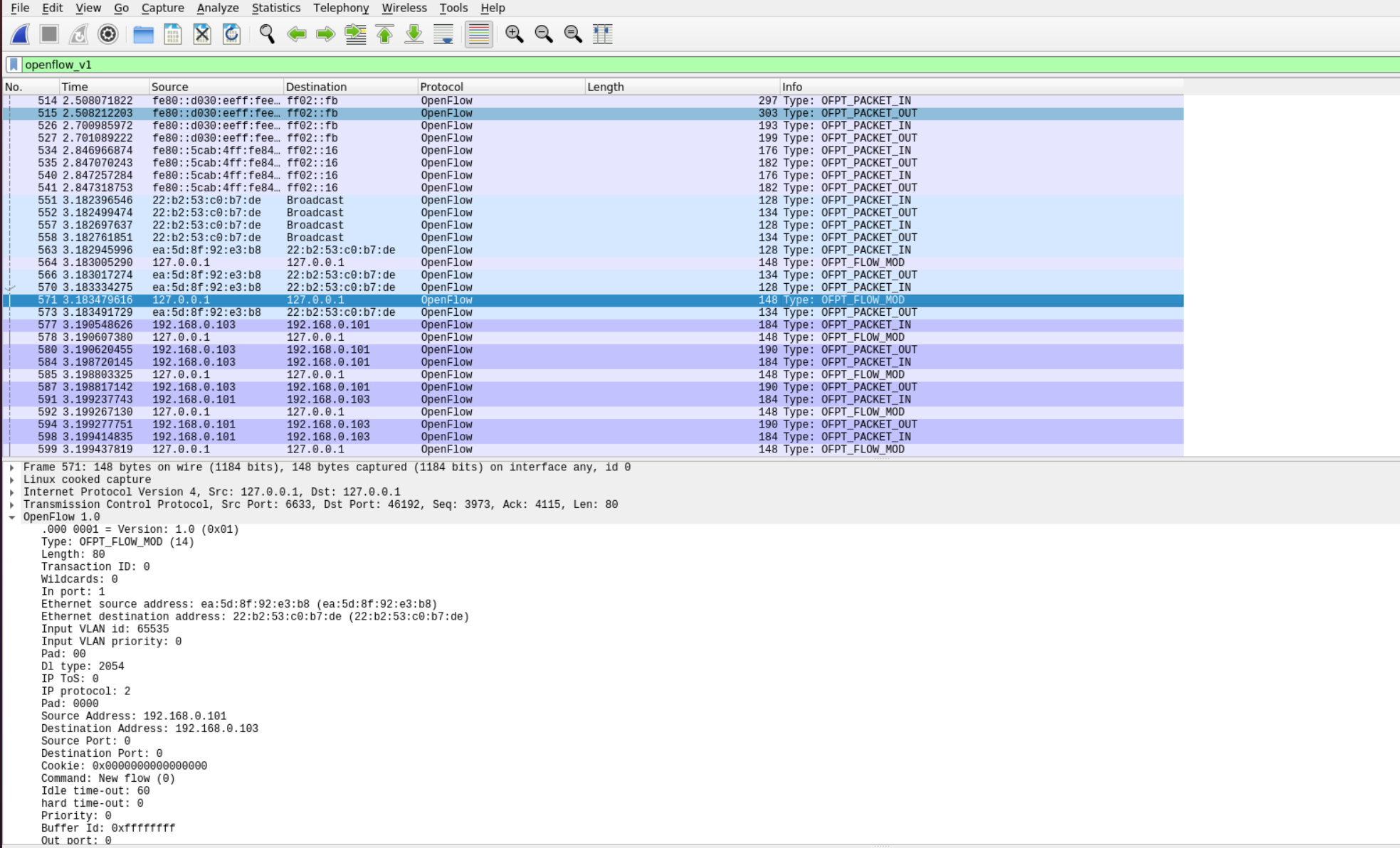
Task: Click go to specific packet icon
Action: point(355,34)
